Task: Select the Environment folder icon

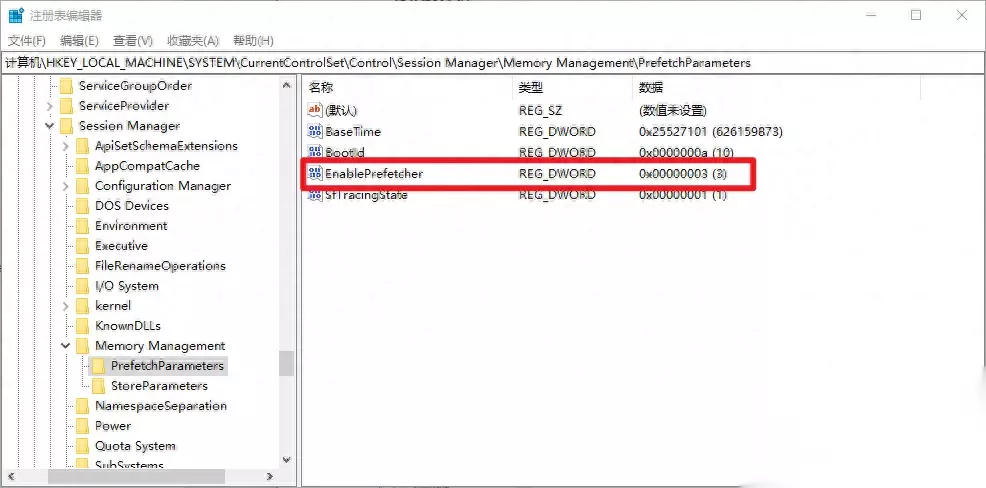Action: [x=82, y=226]
